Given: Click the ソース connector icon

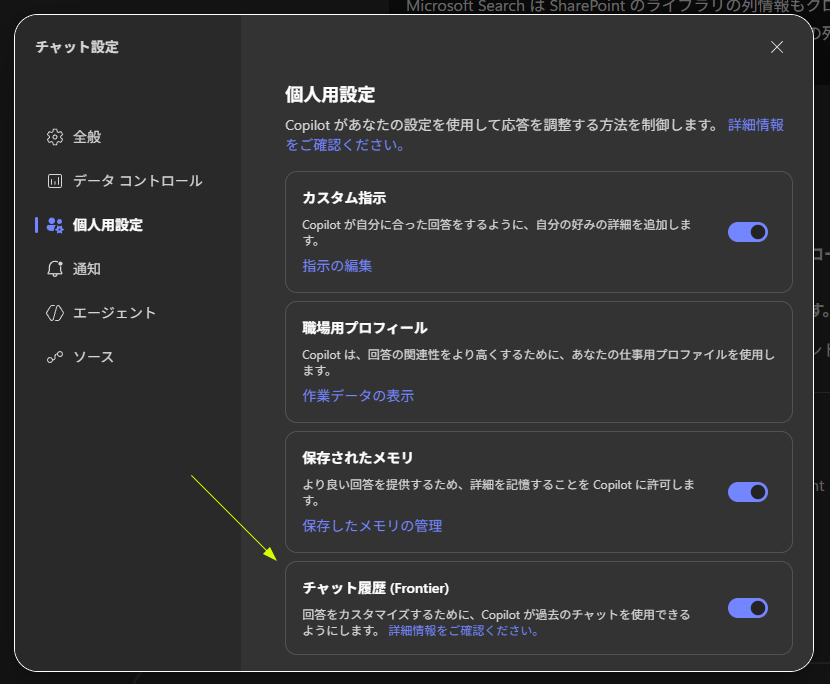Looking at the screenshot, I should point(55,357).
